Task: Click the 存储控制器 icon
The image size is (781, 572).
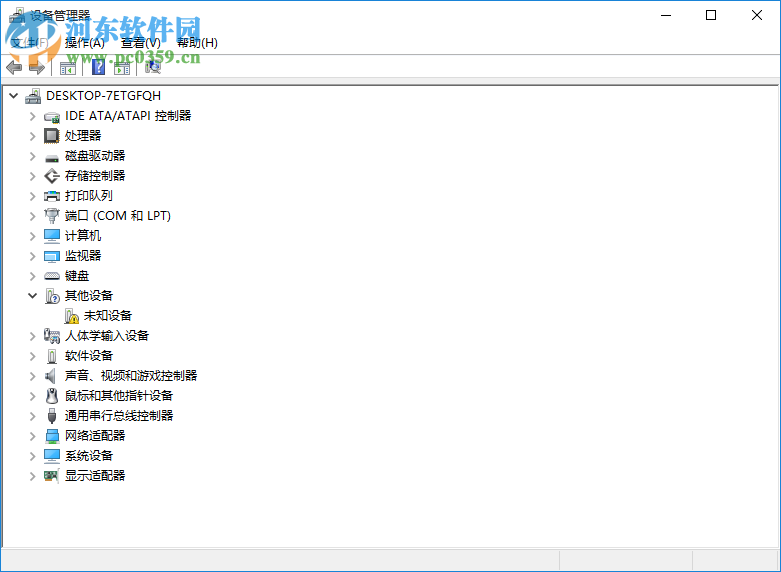Action: [52, 176]
